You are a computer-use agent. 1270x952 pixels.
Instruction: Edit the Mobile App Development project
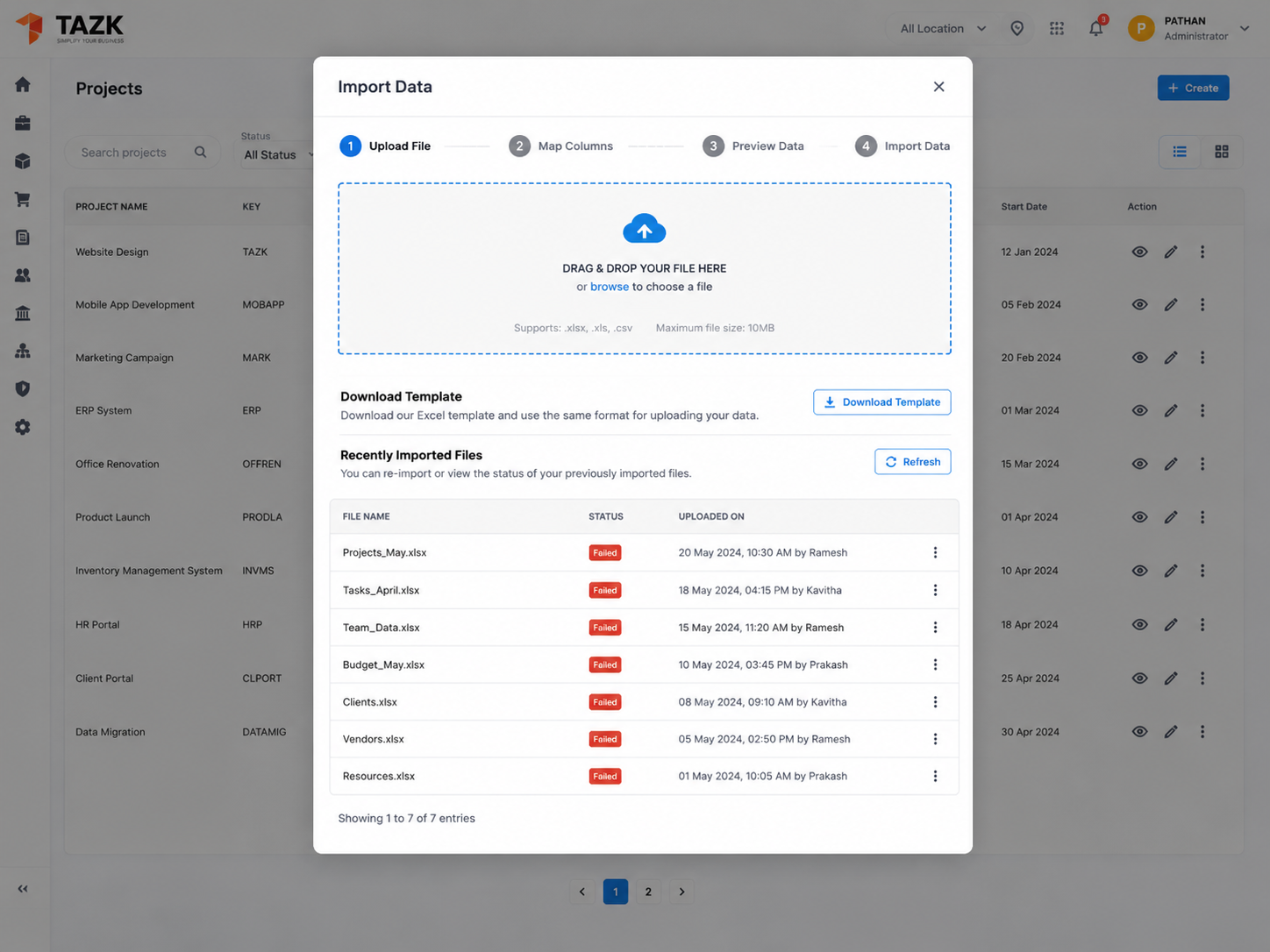pos(1171,305)
